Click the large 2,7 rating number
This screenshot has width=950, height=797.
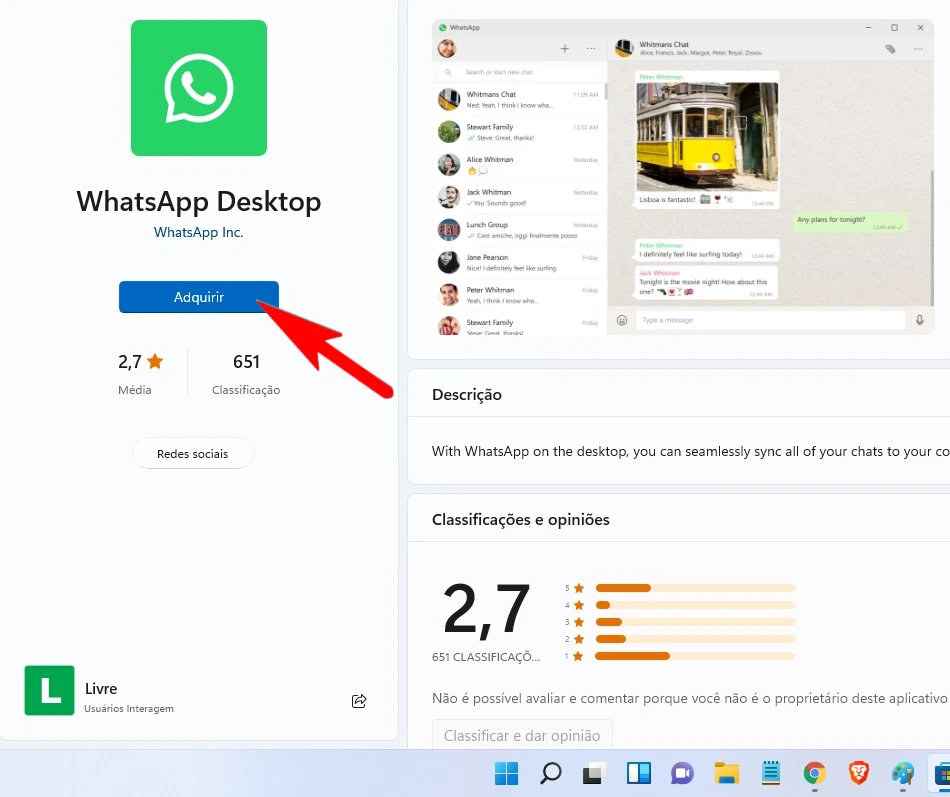(487, 610)
